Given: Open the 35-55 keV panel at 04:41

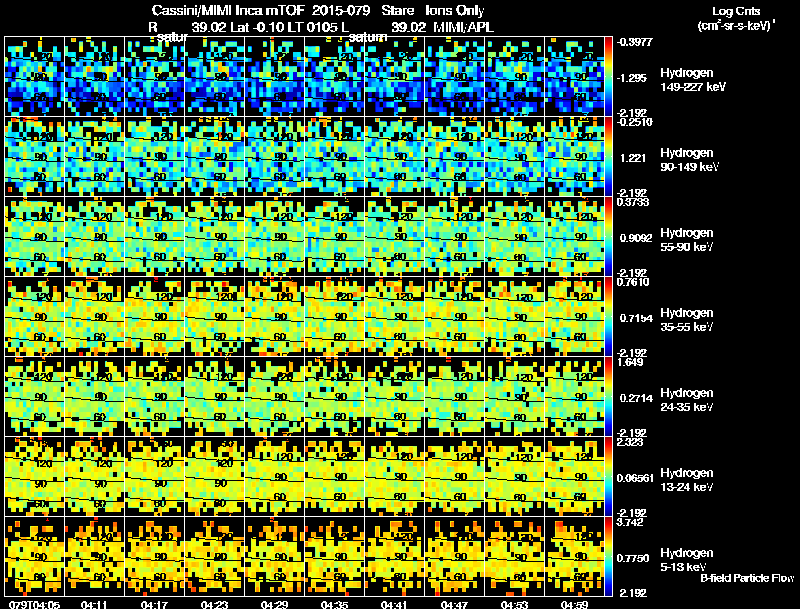Looking at the screenshot, I should 394,317.
